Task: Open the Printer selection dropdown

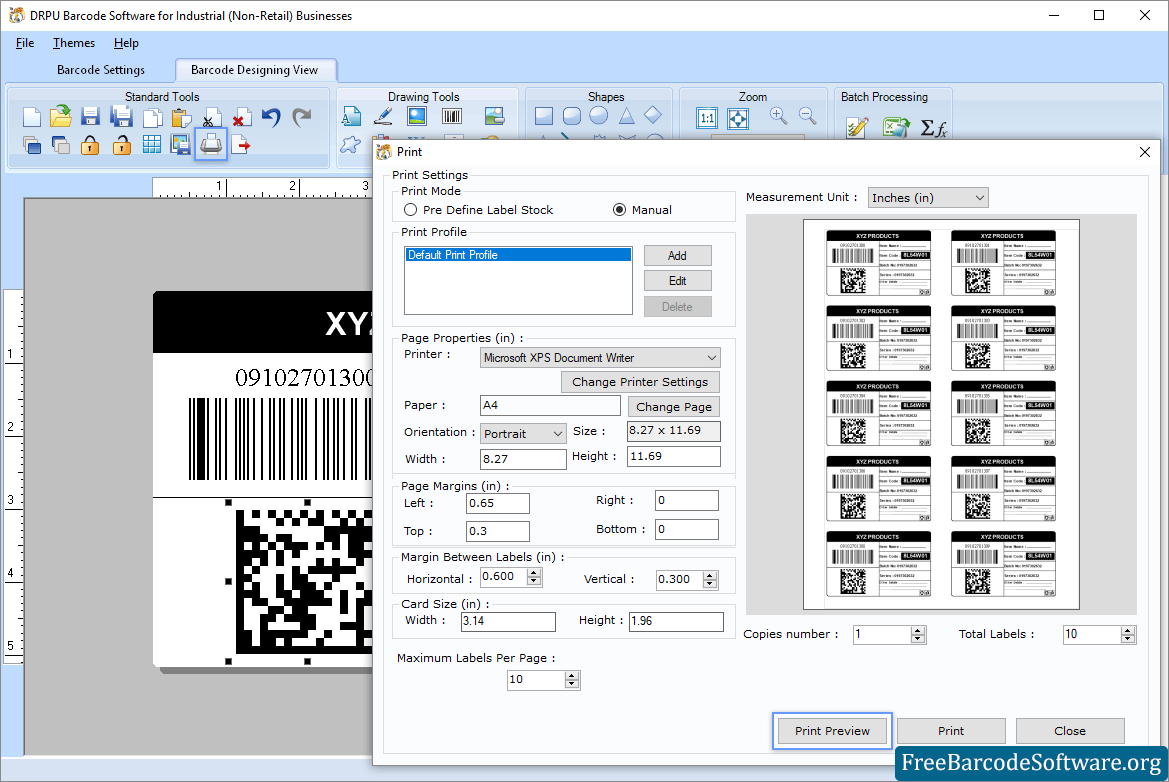Action: point(600,358)
